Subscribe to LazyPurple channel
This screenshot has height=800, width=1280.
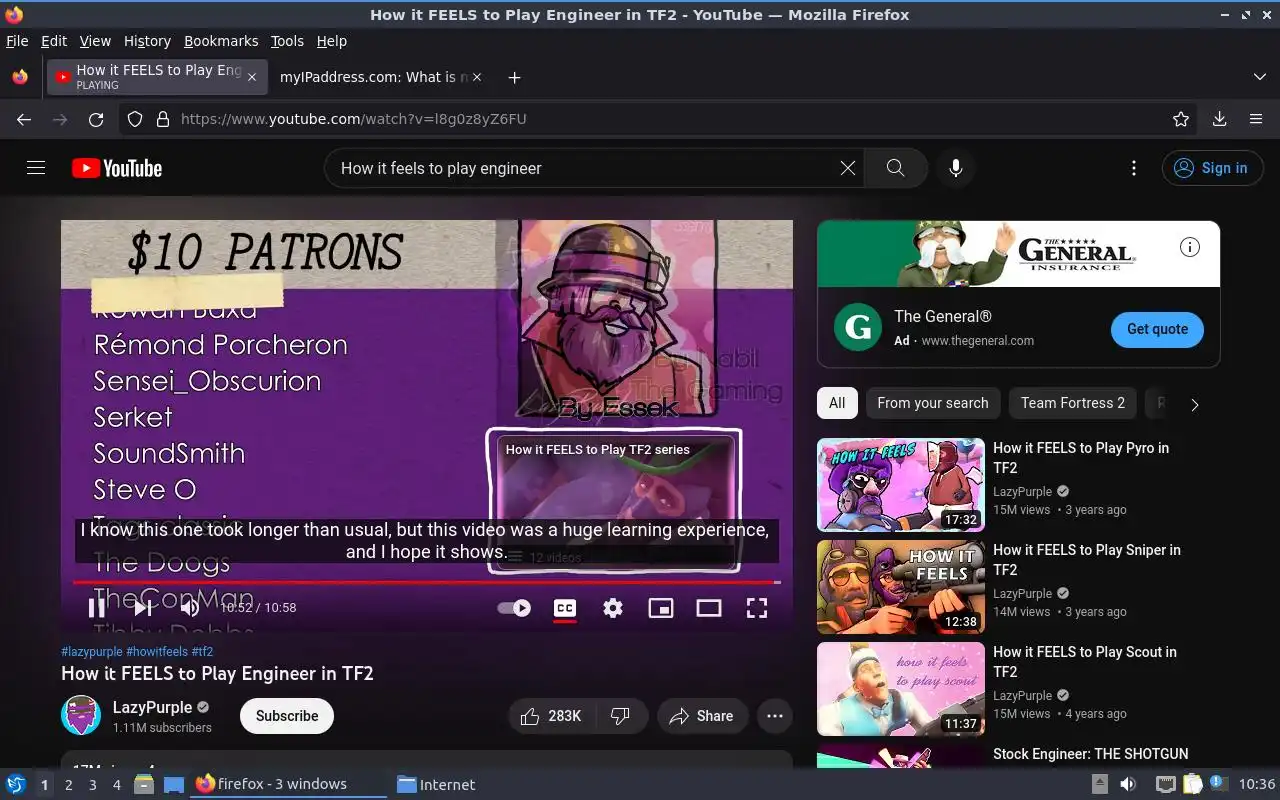[287, 716]
